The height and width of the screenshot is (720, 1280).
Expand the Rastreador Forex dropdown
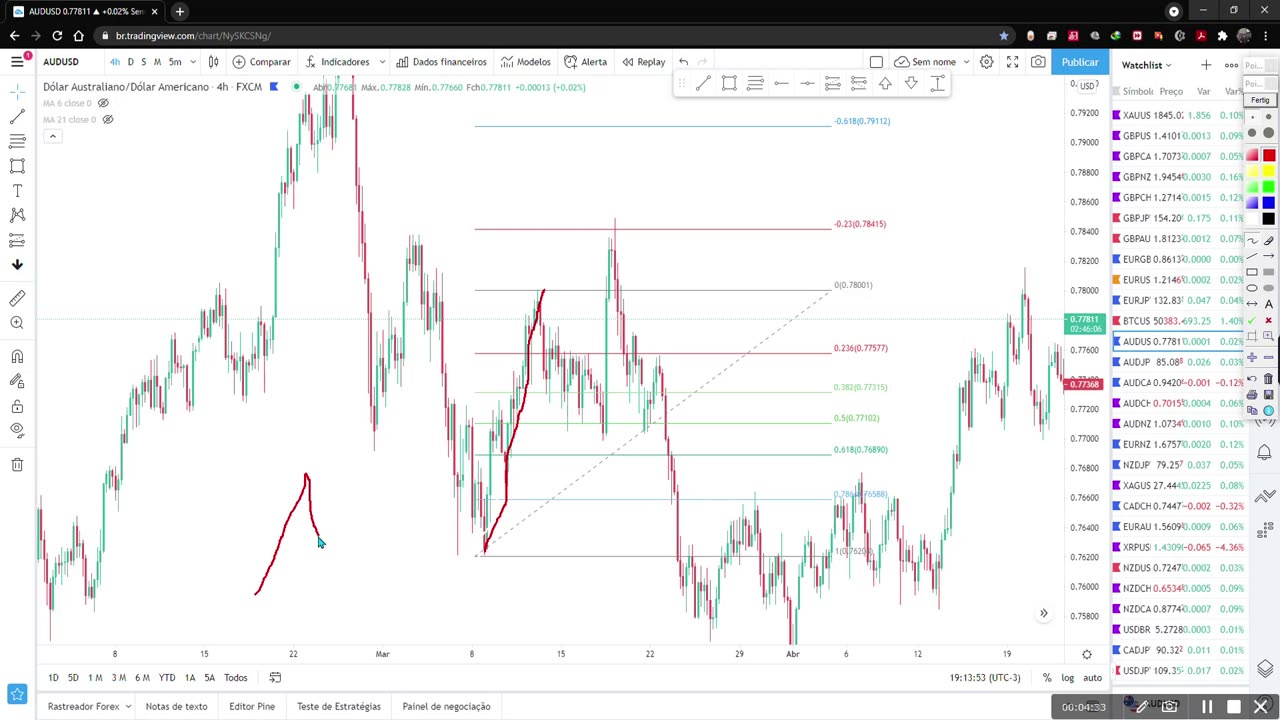[x=127, y=707]
